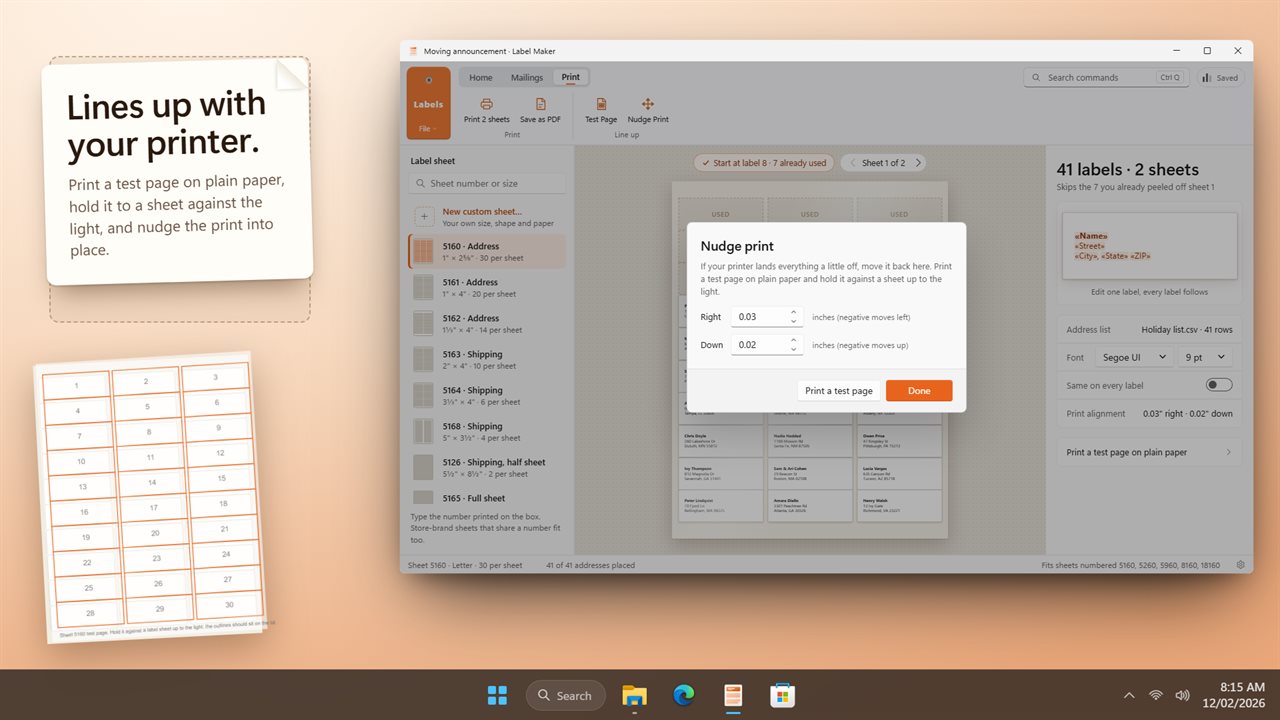
Task: Add a new custom sheet
Action: coord(487,217)
